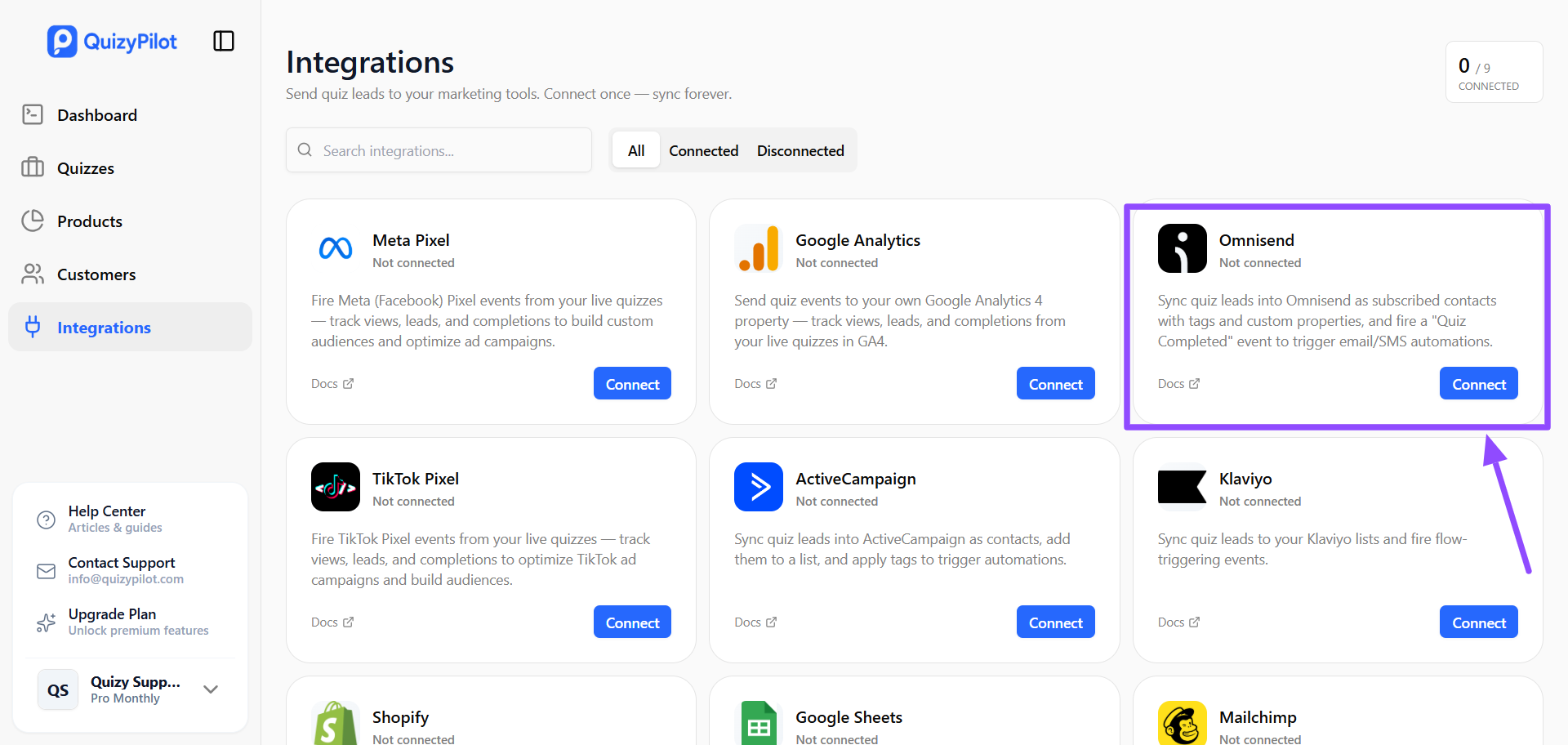Image resolution: width=1568 pixels, height=745 pixels.
Task: Click the TikTok Pixel logo
Action: [336, 487]
